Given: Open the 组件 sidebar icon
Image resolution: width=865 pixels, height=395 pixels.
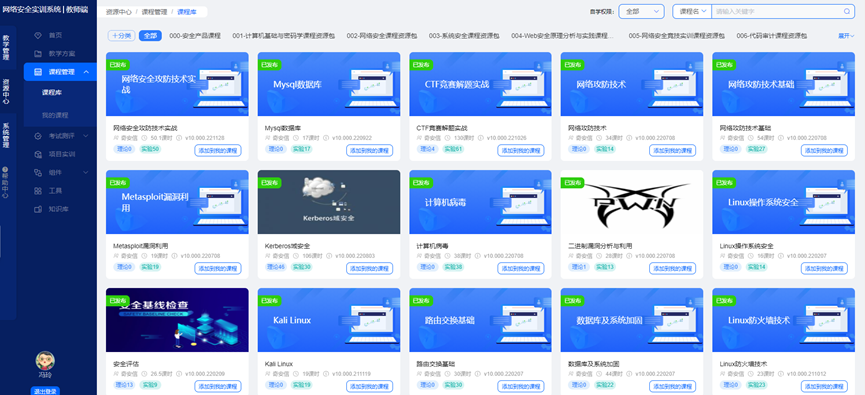Looking at the screenshot, I should 38,173.
